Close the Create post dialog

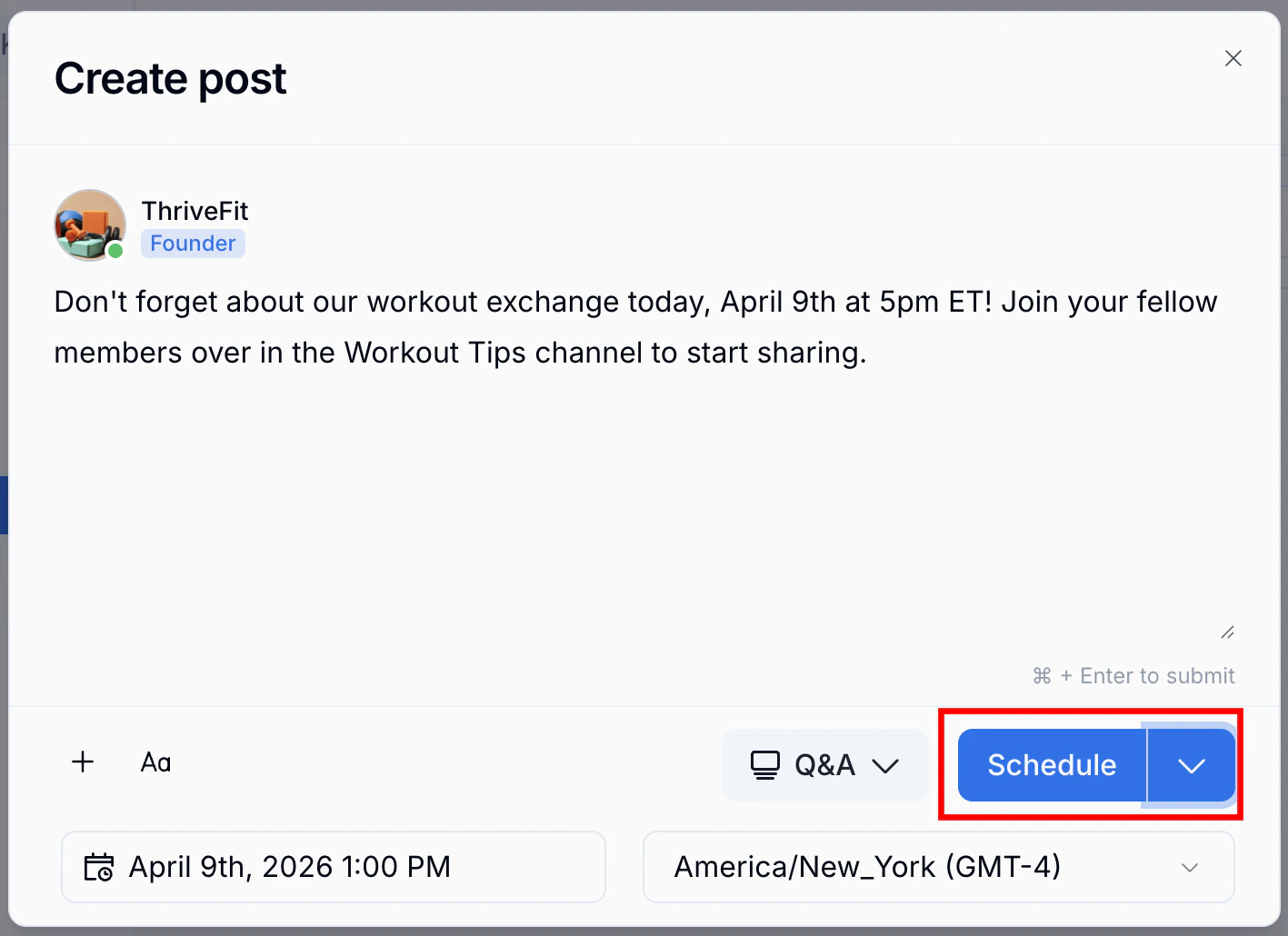(1233, 57)
